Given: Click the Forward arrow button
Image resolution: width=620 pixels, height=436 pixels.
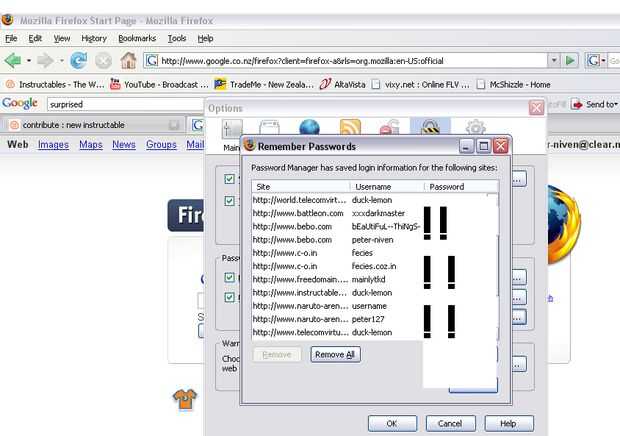Looking at the screenshot, I should 45,61.
